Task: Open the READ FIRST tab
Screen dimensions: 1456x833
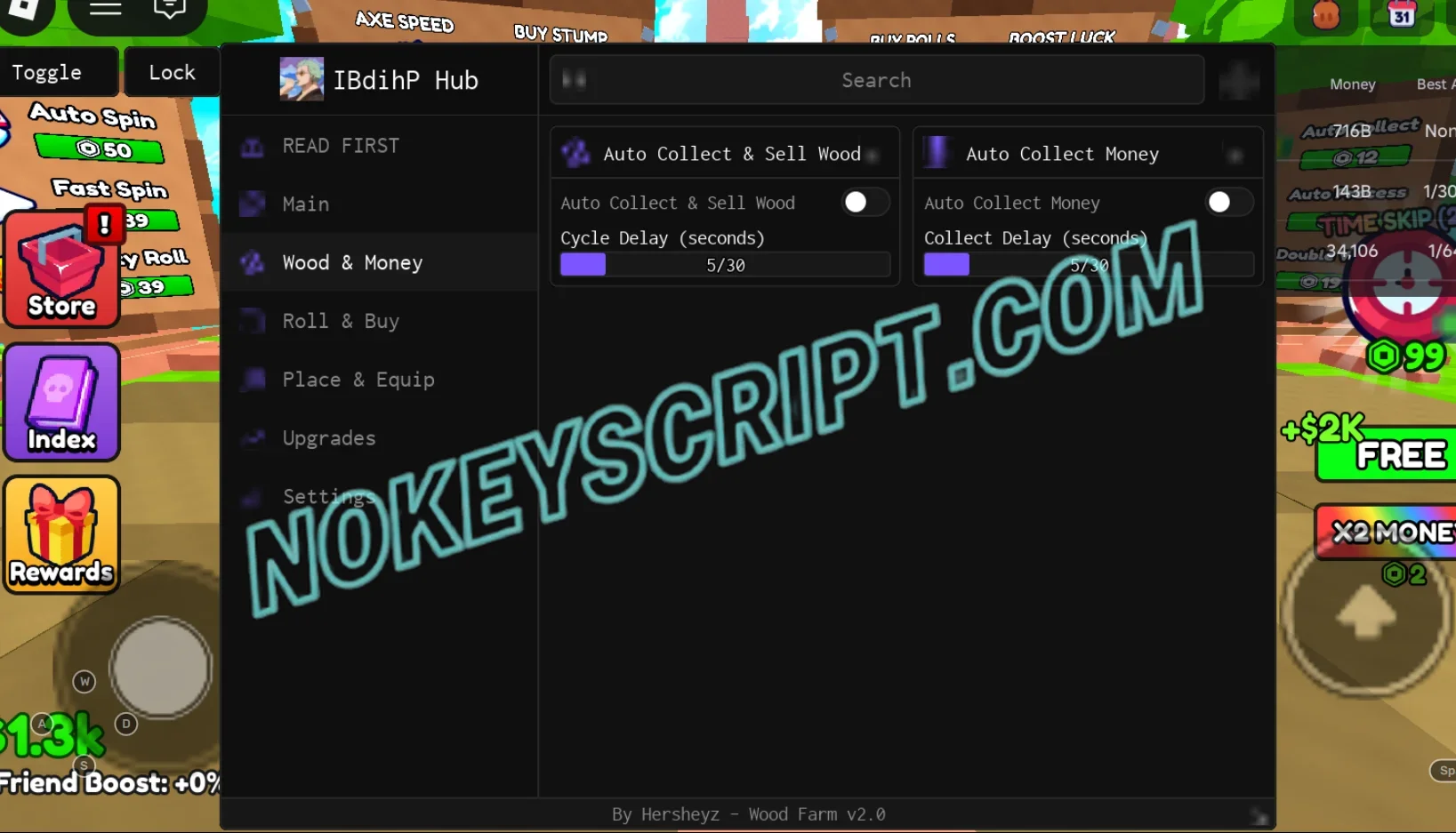Action: pyautogui.click(x=379, y=146)
